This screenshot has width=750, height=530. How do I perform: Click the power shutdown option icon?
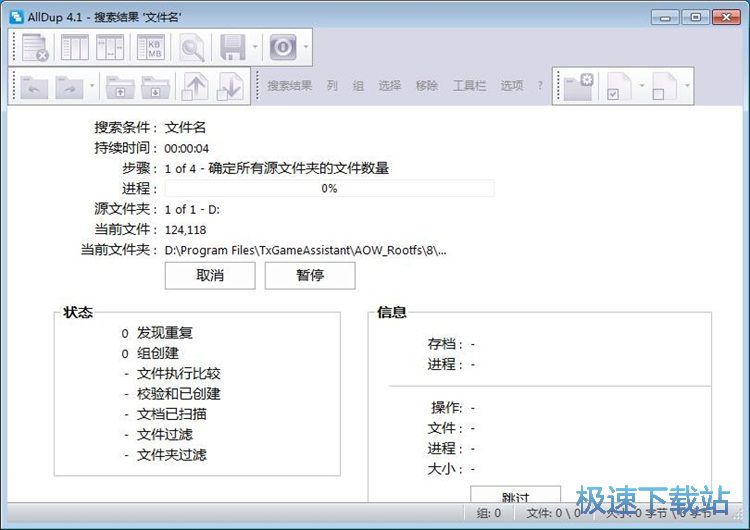point(283,47)
